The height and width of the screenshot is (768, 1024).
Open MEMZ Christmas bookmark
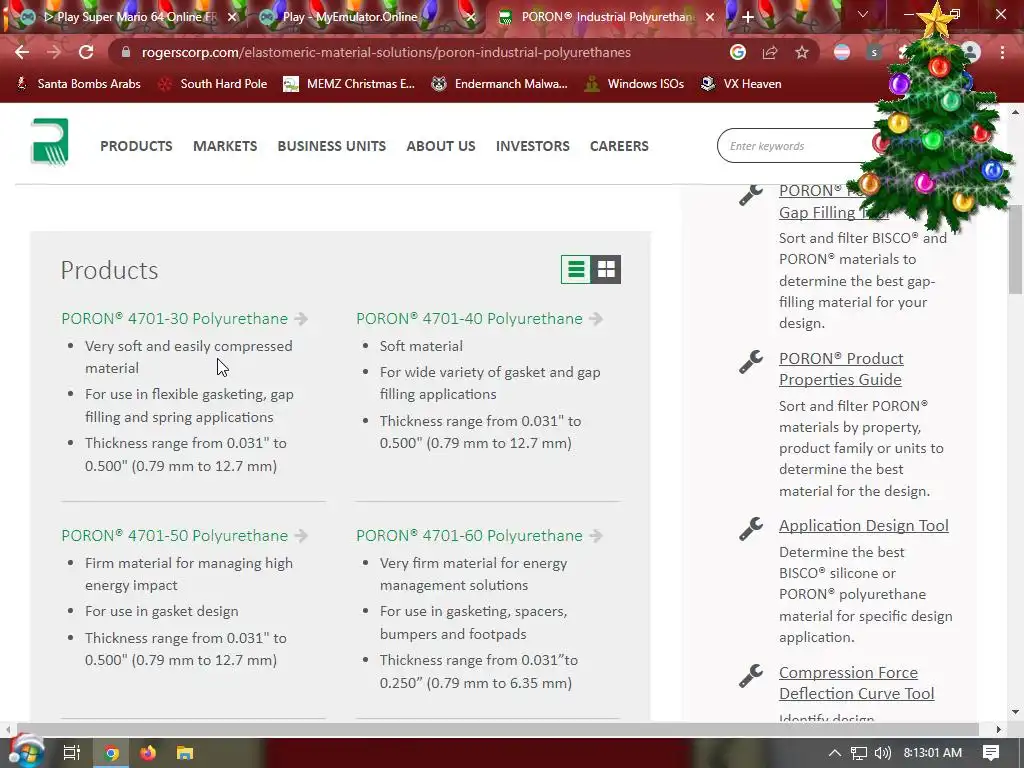[349, 84]
